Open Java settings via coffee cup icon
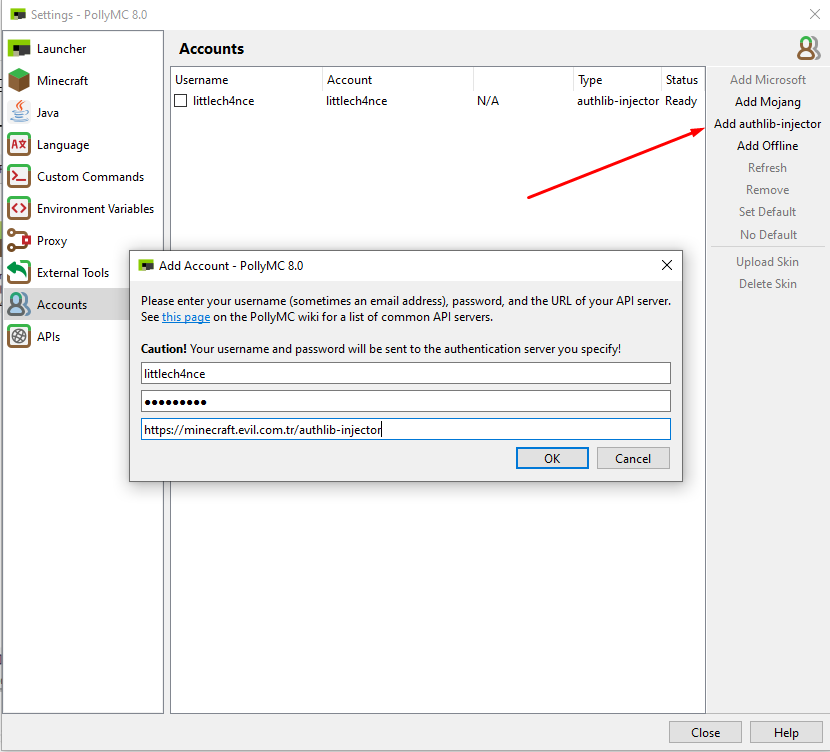The width and height of the screenshot is (830, 752). click(19, 112)
